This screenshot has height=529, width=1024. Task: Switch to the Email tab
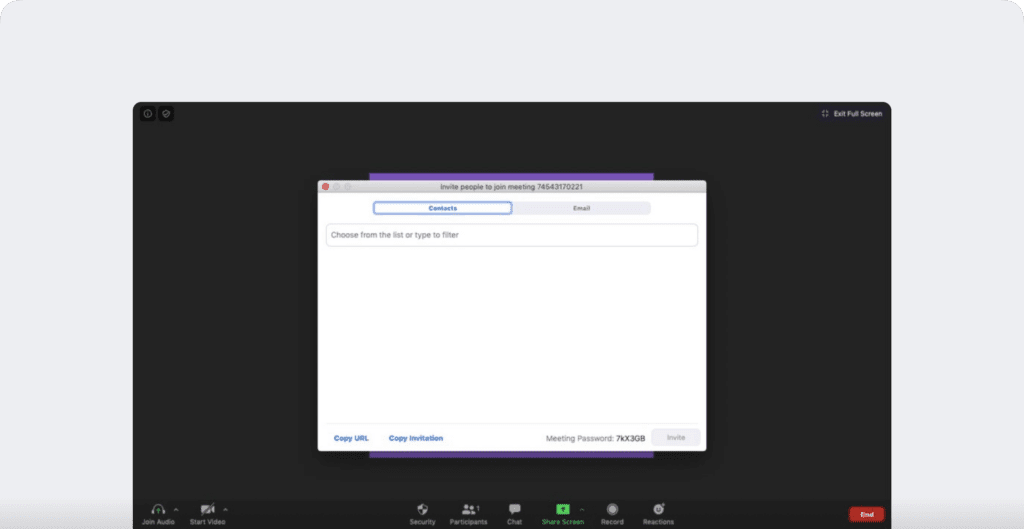point(581,208)
